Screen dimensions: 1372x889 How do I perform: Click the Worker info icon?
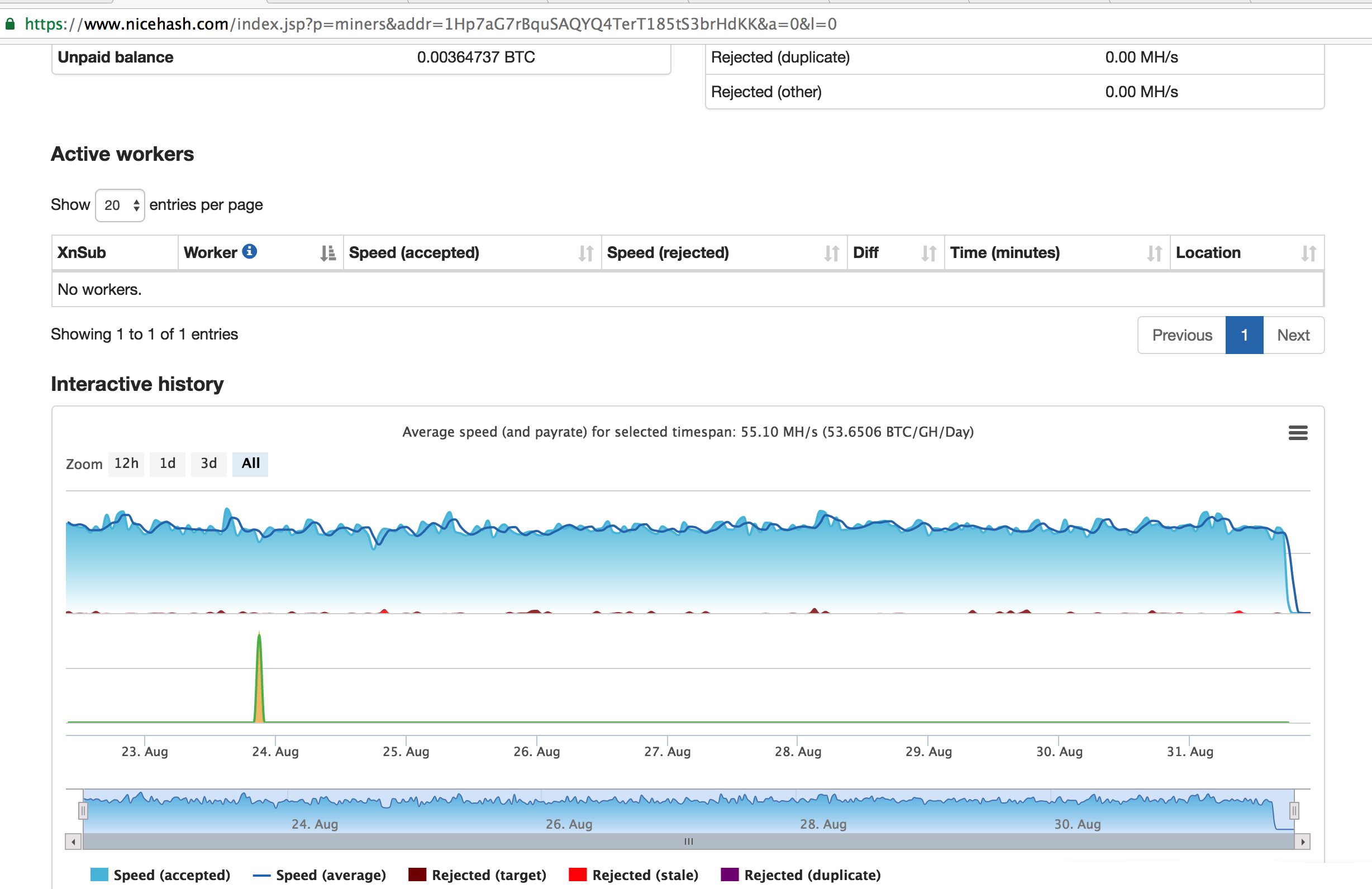(x=249, y=251)
